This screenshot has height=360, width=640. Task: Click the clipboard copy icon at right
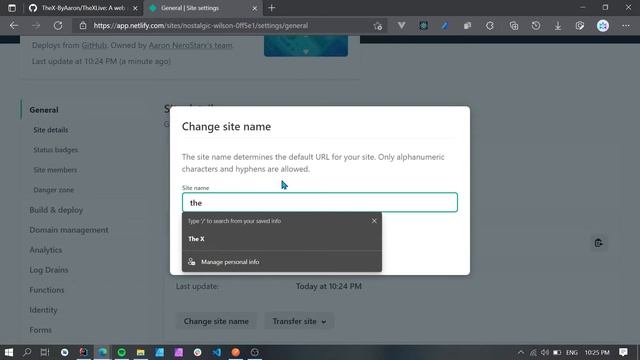[598, 243]
